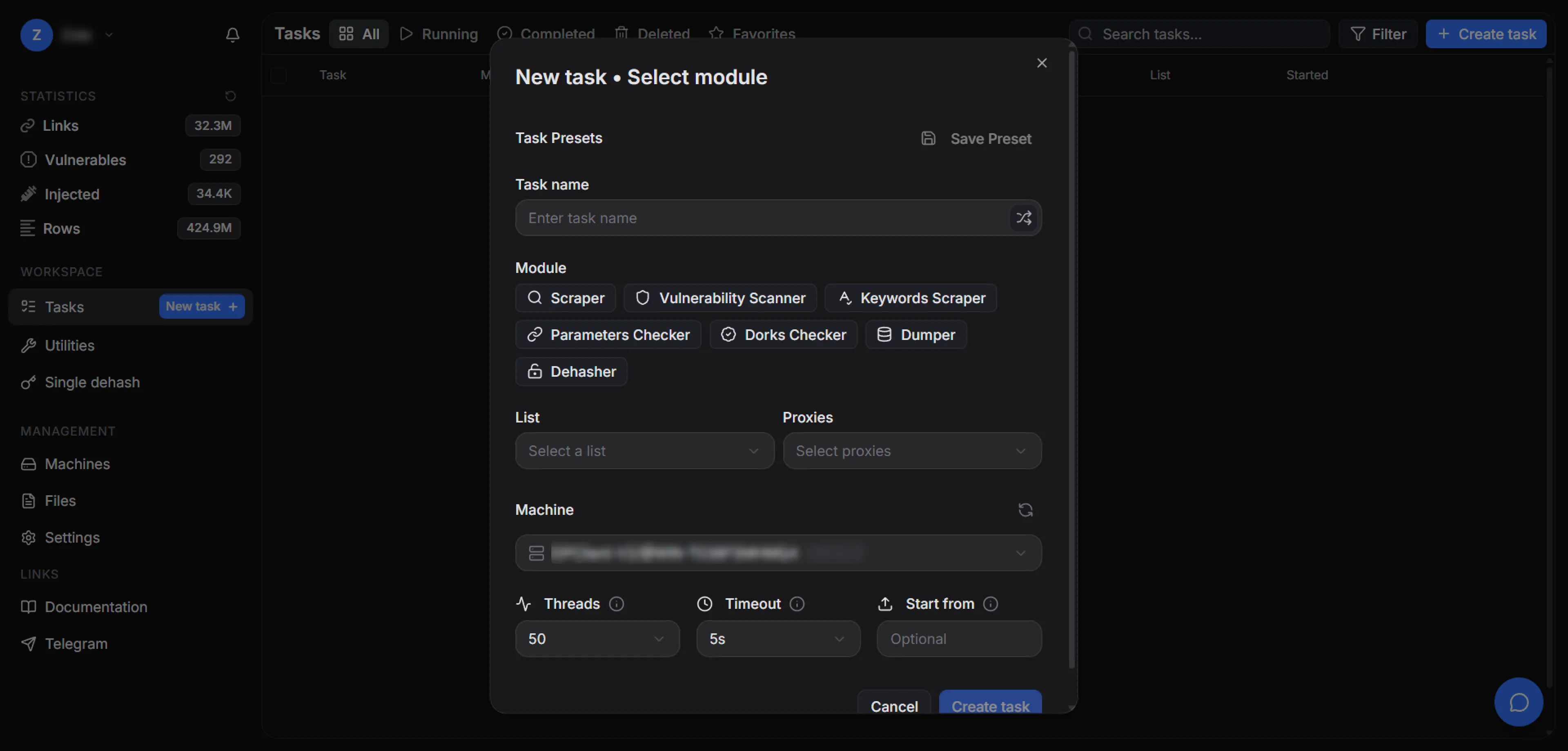
Task: Select the Dumper module
Action: tap(915, 334)
